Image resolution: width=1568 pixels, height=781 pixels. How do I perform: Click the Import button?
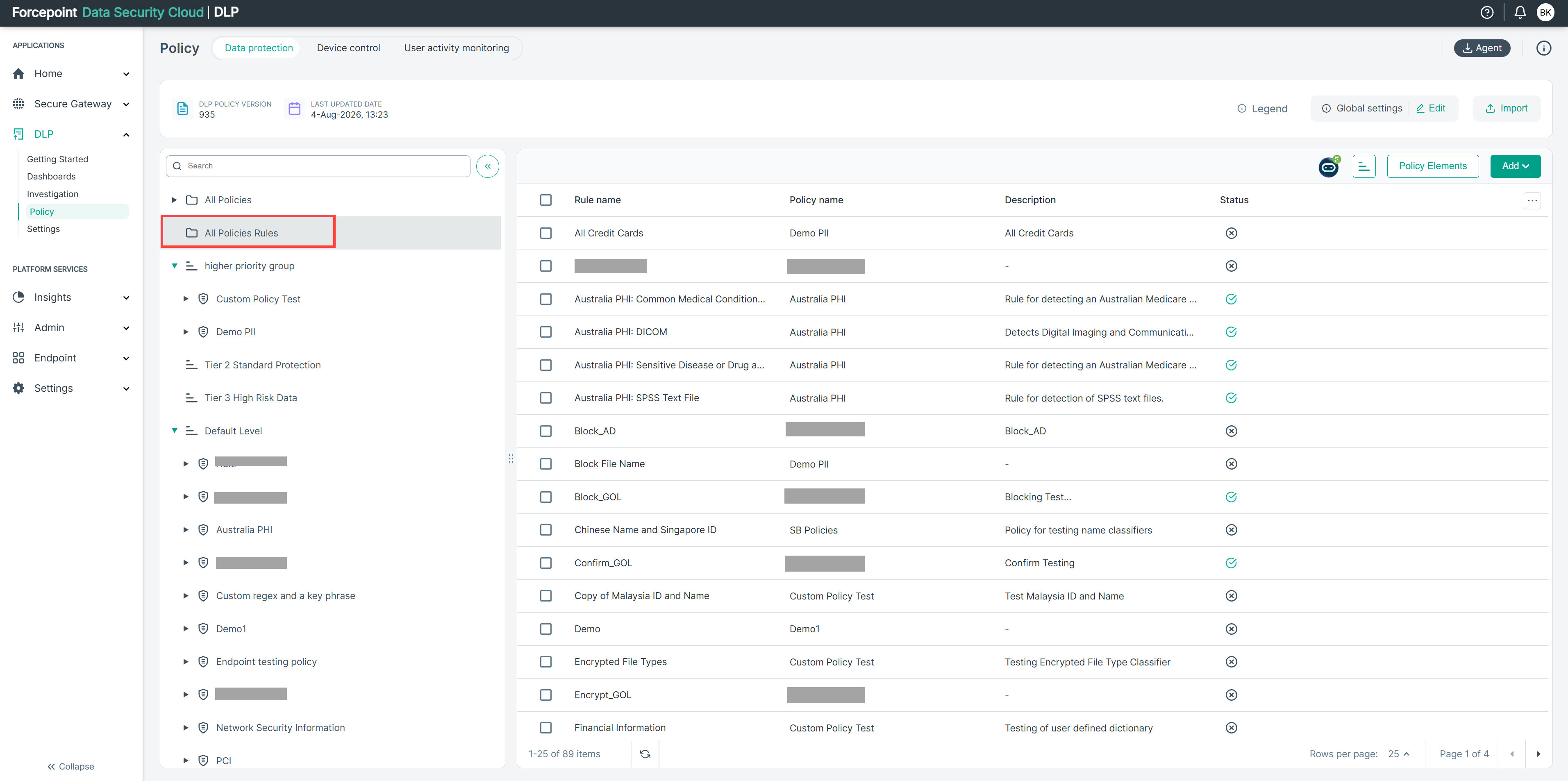pos(1506,108)
